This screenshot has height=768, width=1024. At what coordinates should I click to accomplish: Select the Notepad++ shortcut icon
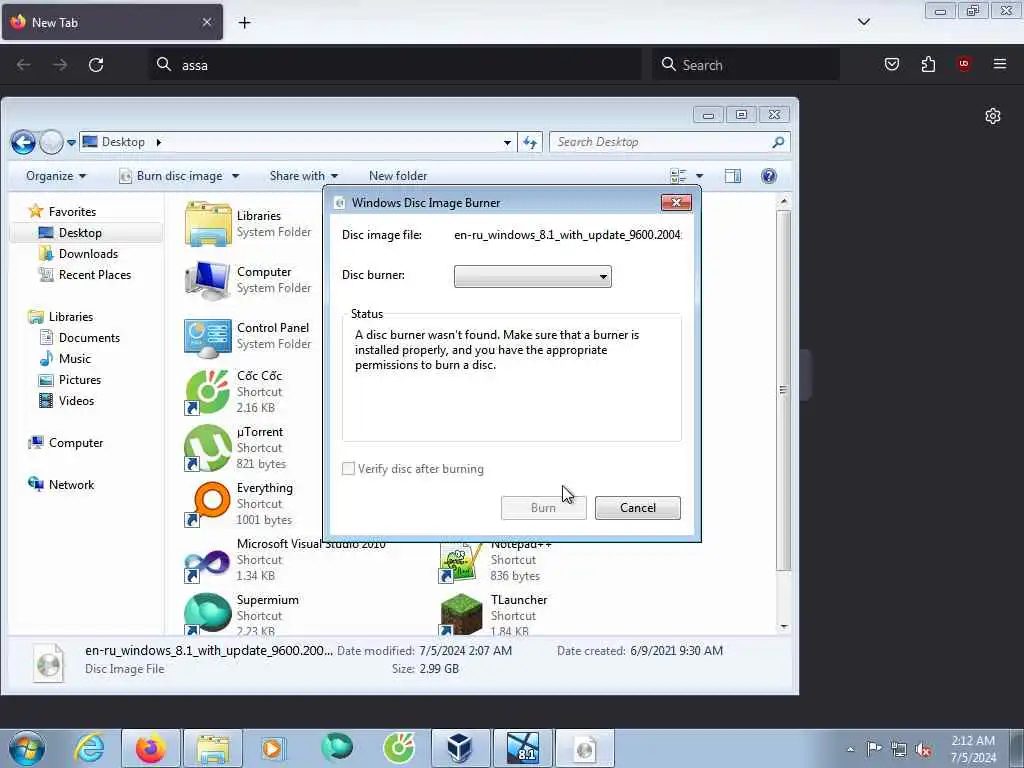[x=462, y=562]
